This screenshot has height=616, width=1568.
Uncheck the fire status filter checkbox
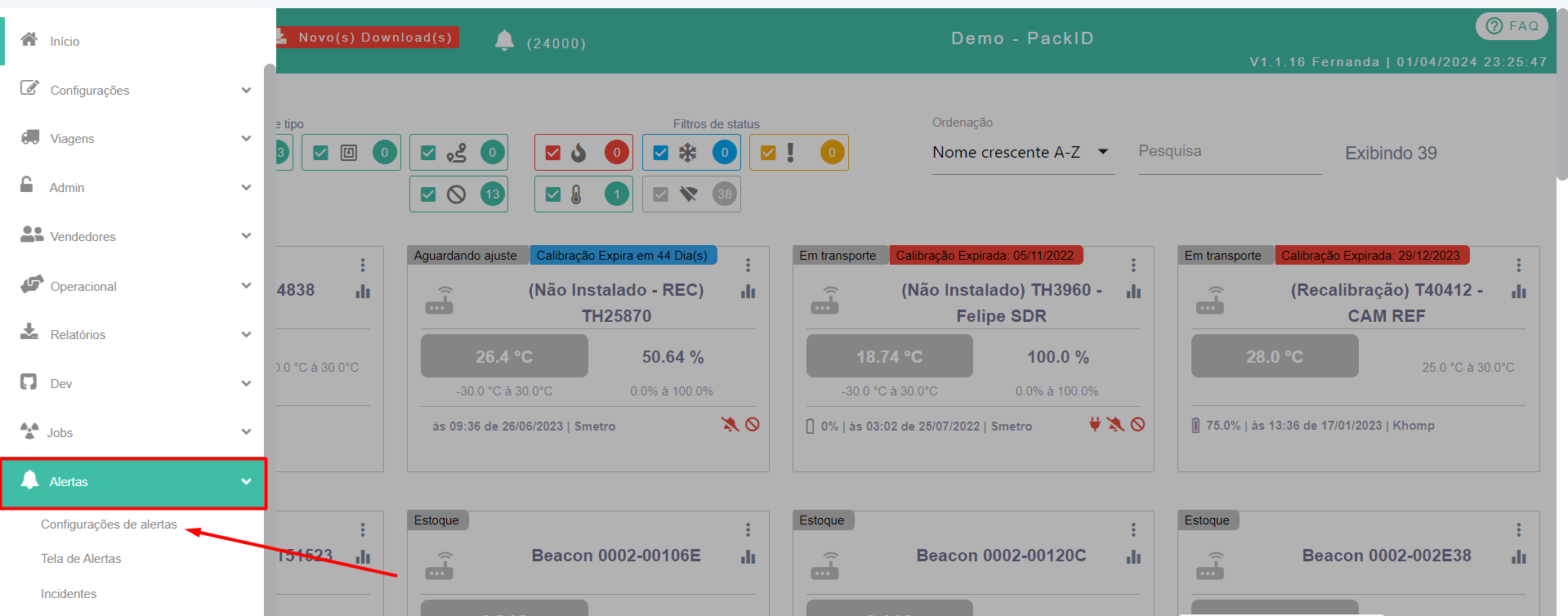pyautogui.click(x=553, y=153)
